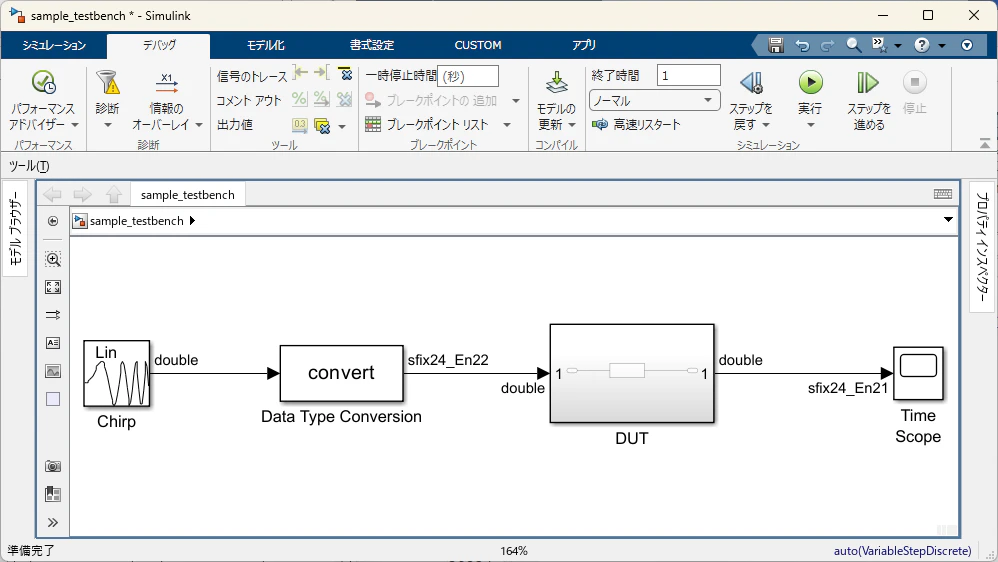Screen dimensions: 998x562
Task: Step the simulation forward
Action: pos(868,83)
